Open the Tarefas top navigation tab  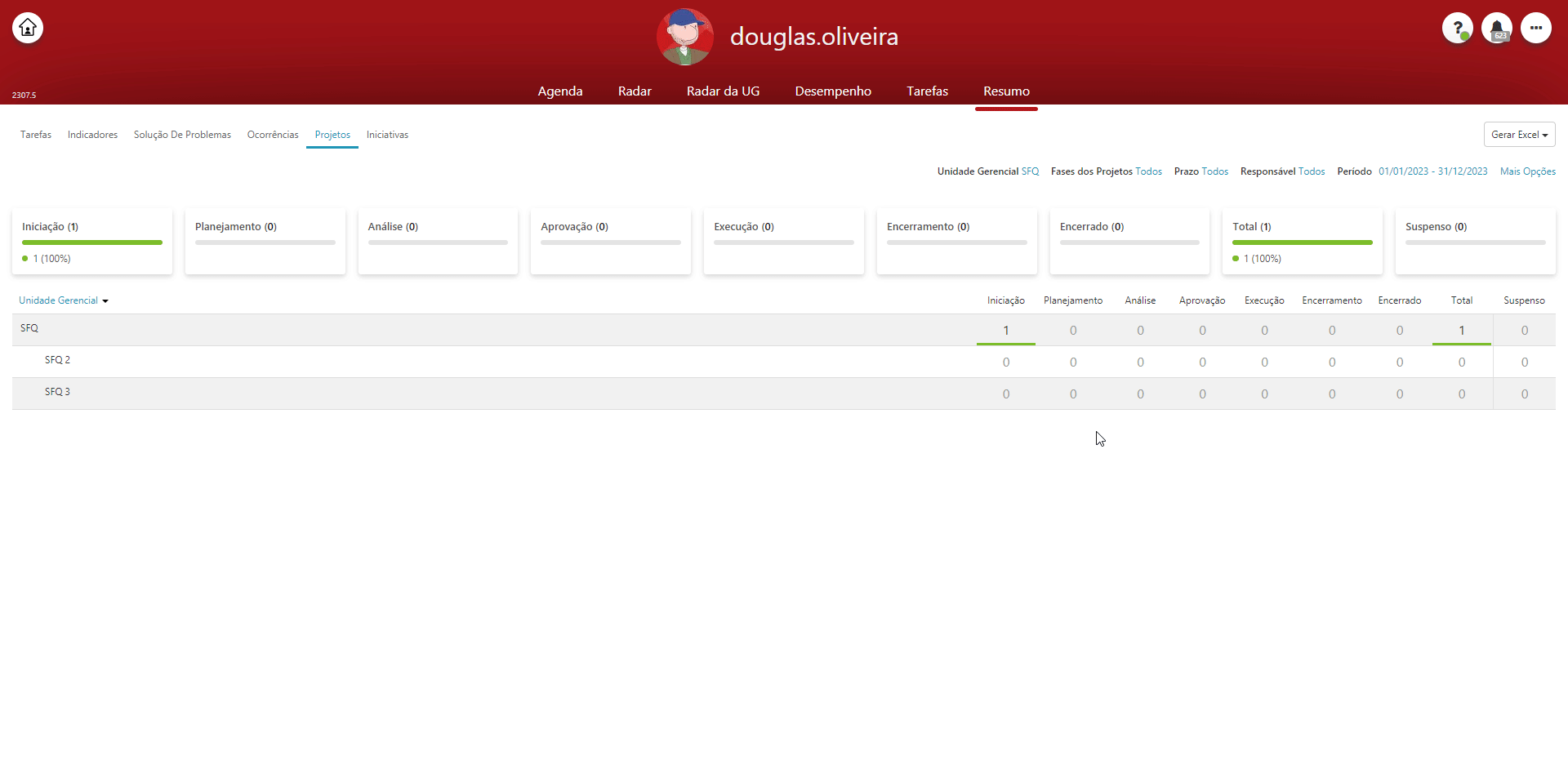click(x=927, y=91)
